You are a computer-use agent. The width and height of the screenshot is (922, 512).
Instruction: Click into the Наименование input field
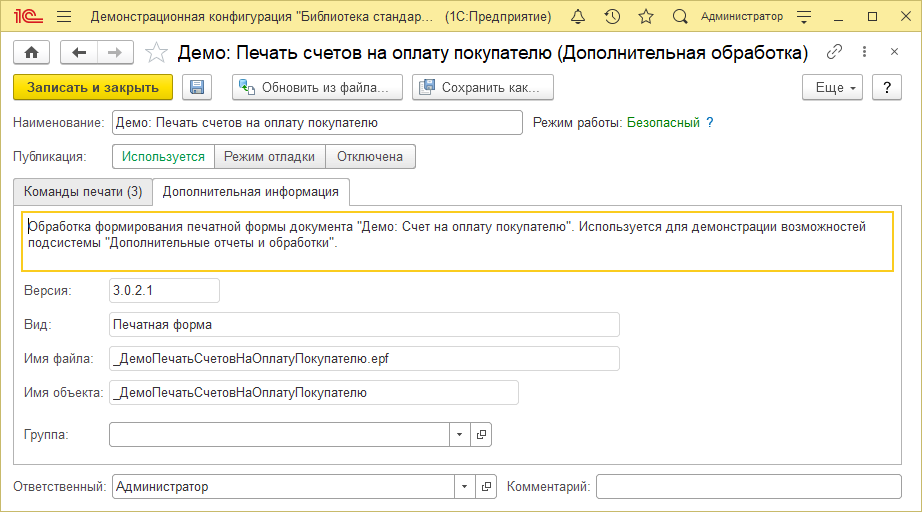(318, 123)
